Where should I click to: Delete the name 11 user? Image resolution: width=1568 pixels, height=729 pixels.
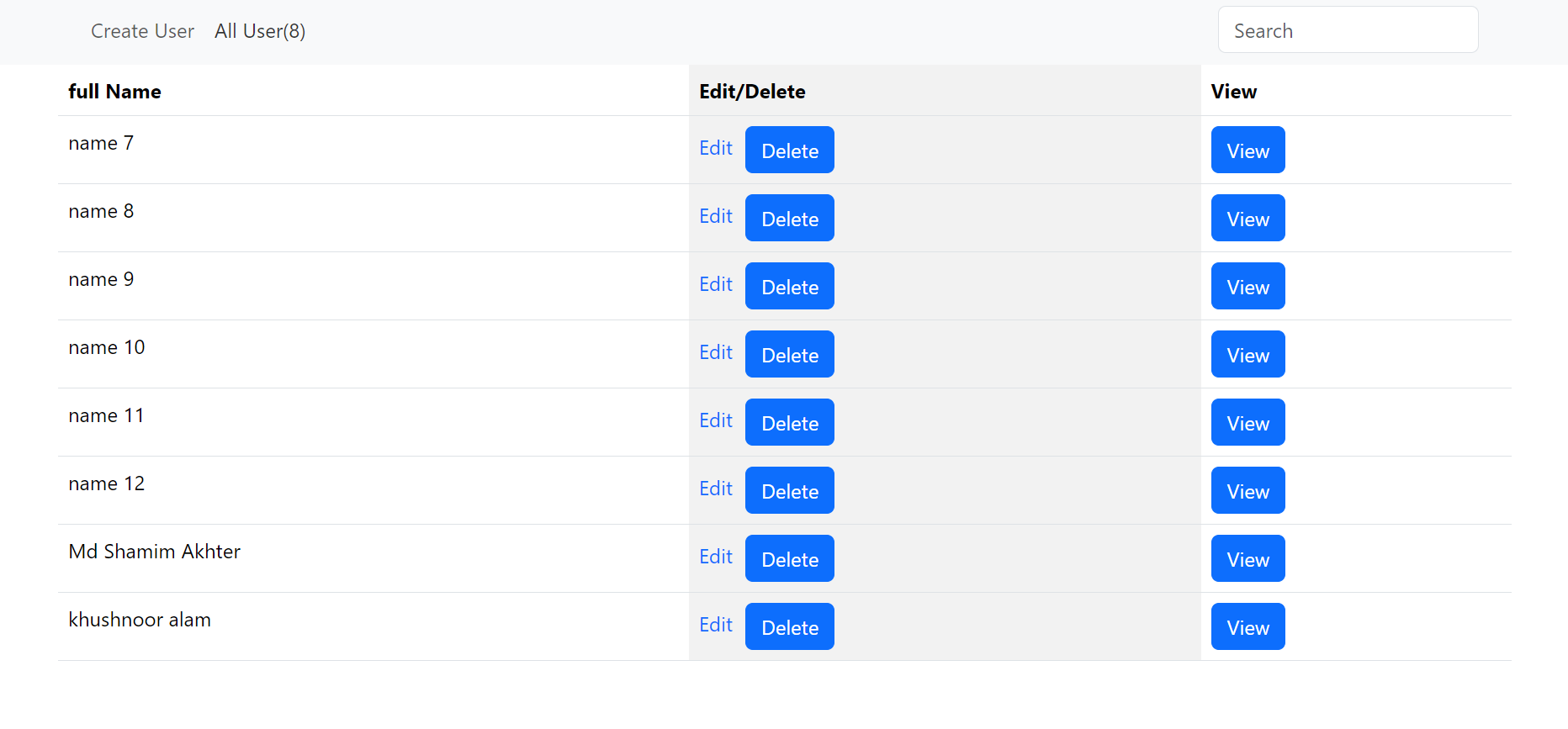click(789, 423)
